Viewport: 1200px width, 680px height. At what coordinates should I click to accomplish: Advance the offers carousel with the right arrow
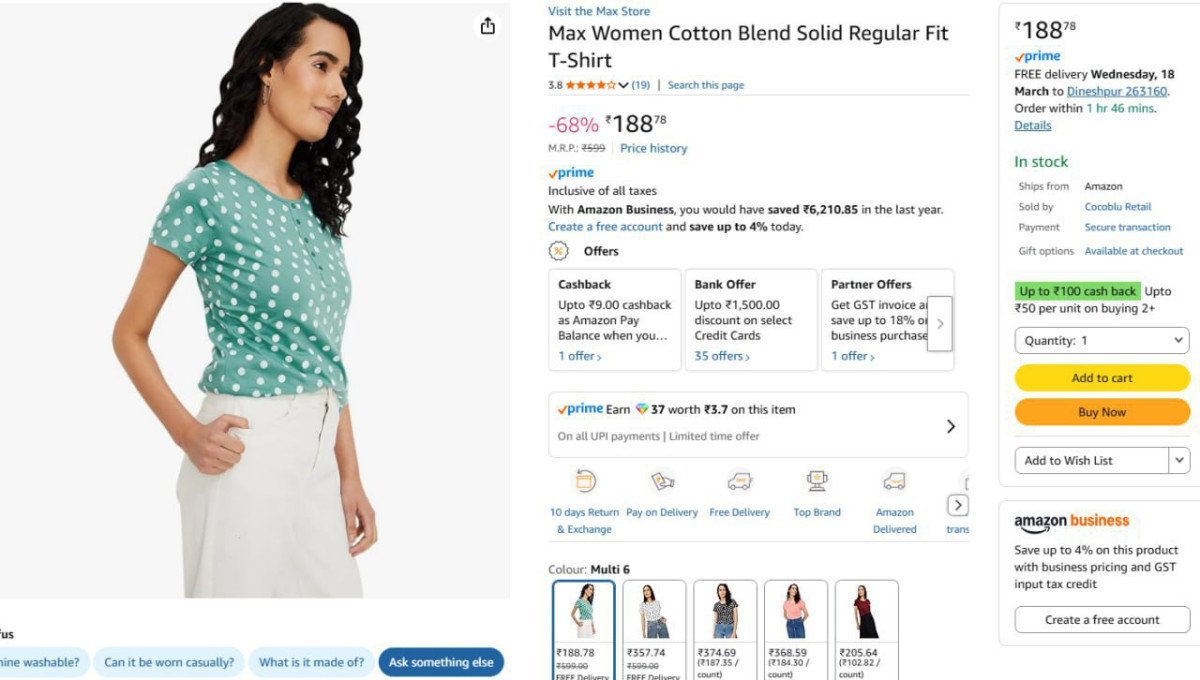coord(939,322)
